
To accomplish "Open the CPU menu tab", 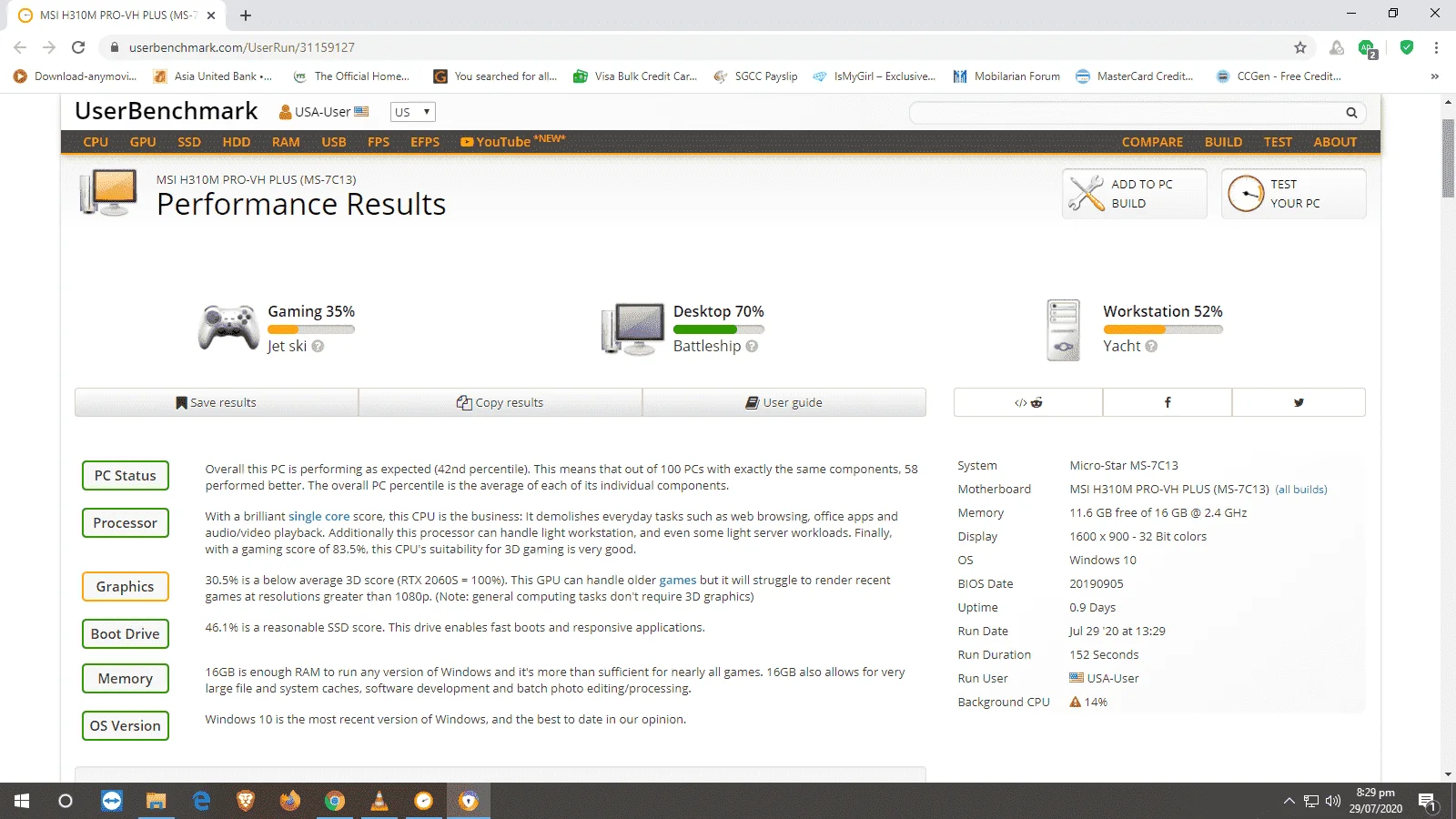I will tap(96, 142).
